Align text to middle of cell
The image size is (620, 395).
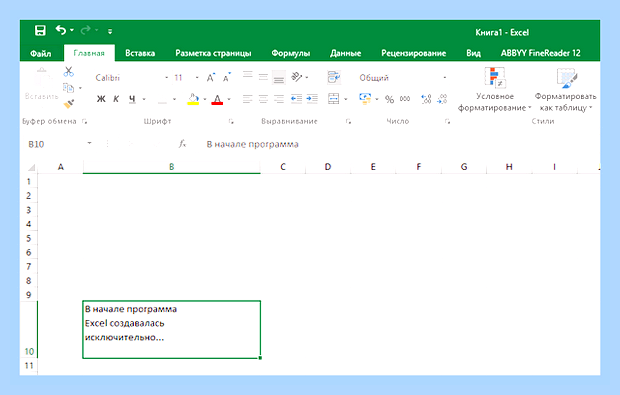click(263, 77)
